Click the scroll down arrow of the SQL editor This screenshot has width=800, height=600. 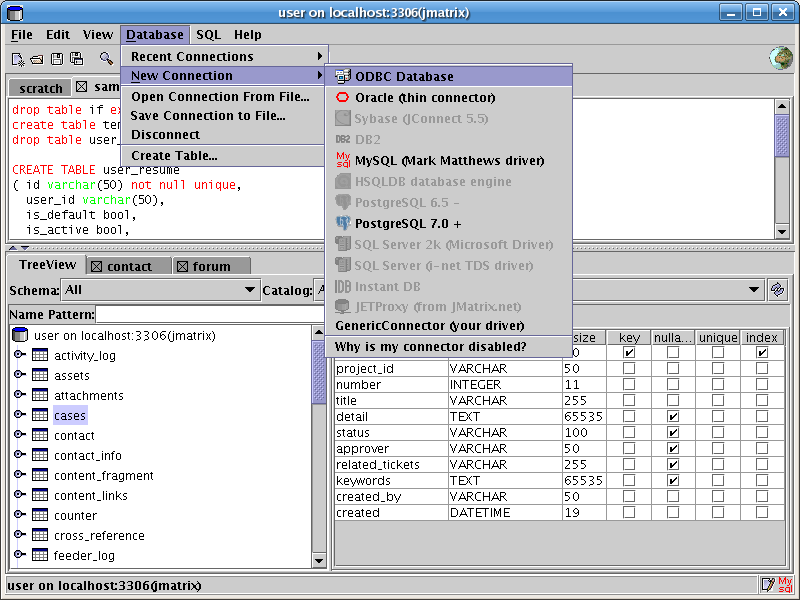point(782,232)
